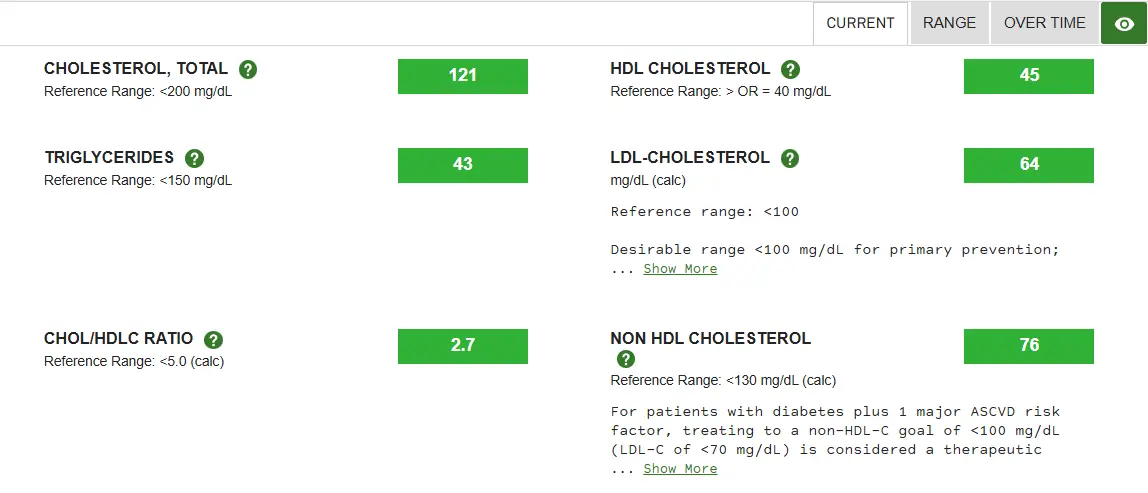Viewport: 1148px width, 493px height.
Task: Expand Show More under Non HDL Cholesterol
Action: pos(680,469)
